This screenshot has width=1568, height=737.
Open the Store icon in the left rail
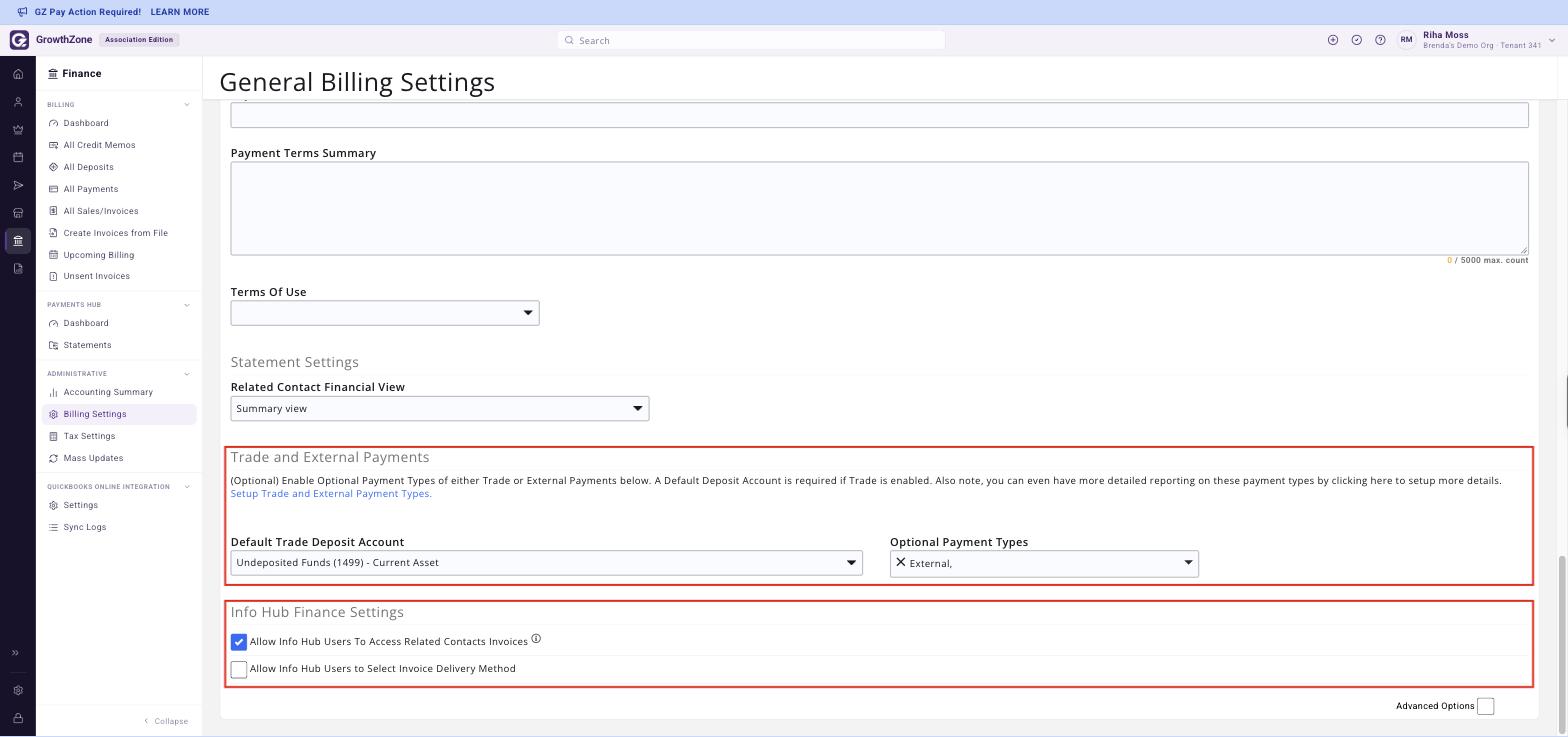point(18,213)
